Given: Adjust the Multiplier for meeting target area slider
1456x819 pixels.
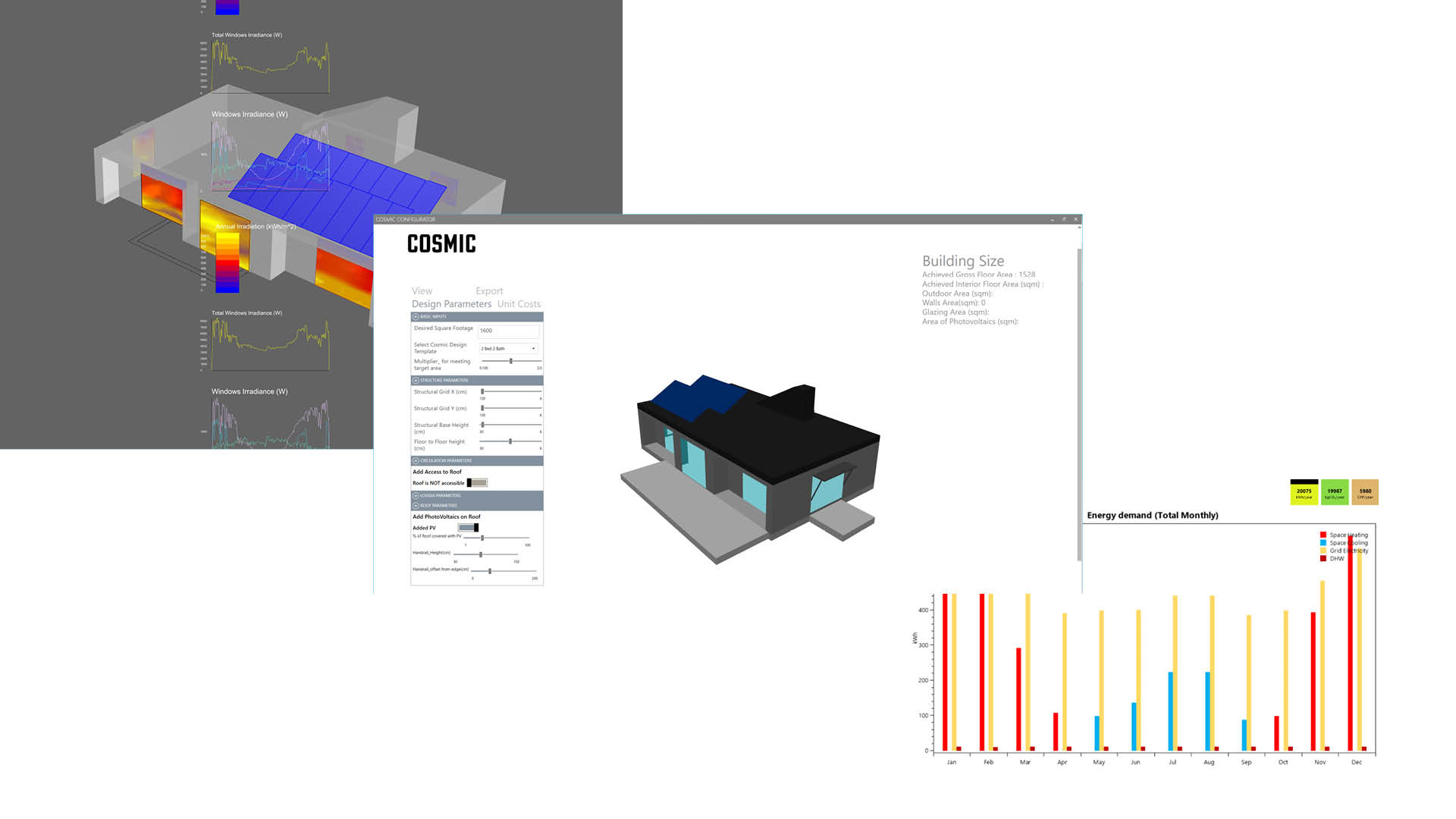Looking at the screenshot, I should click(511, 361).
